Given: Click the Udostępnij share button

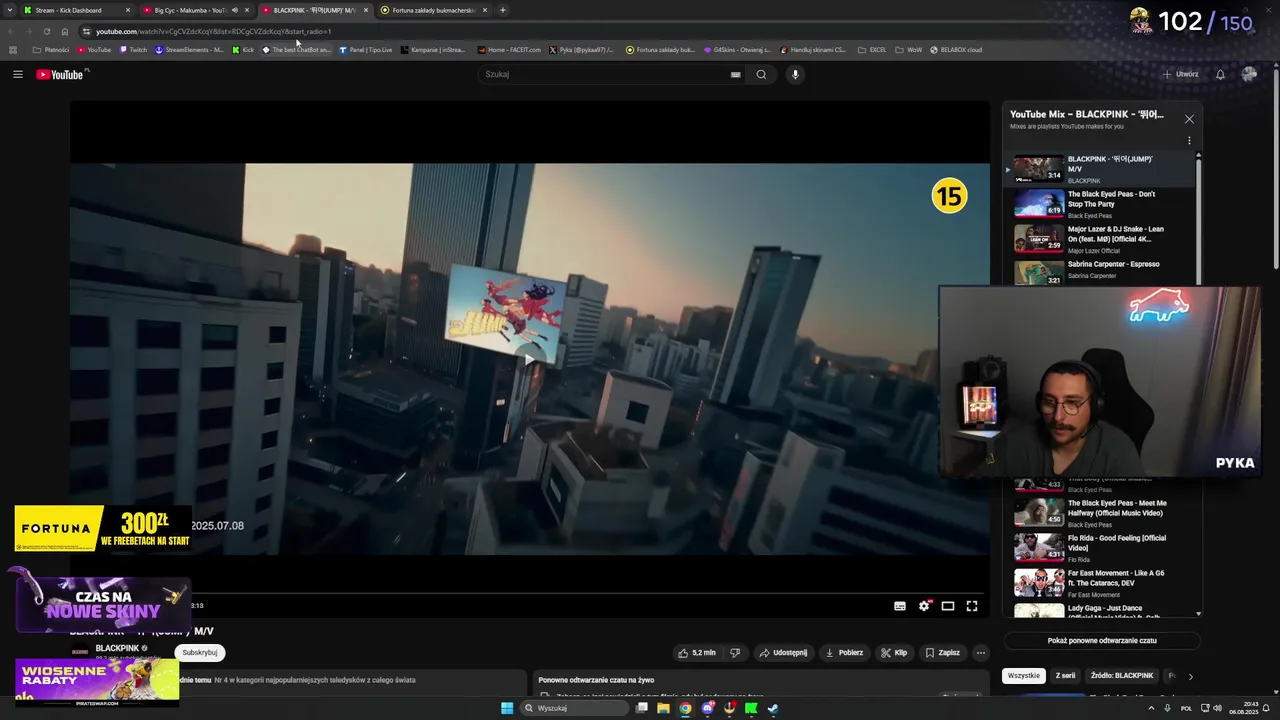Looking at the screenshot, I should 783,653.
